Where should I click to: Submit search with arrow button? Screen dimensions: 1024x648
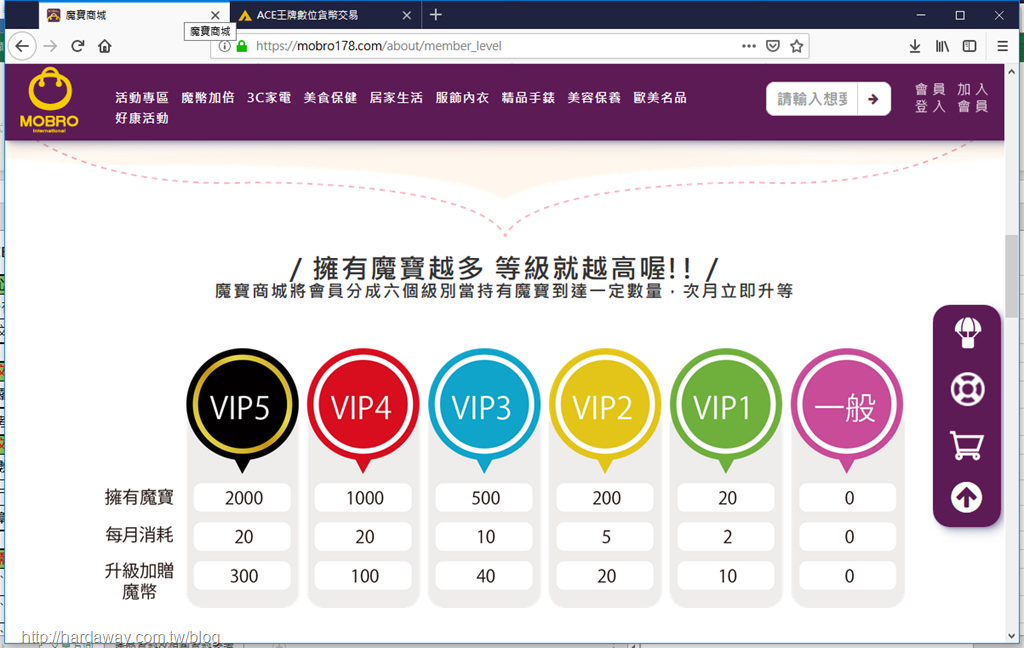tap(874, 99)
